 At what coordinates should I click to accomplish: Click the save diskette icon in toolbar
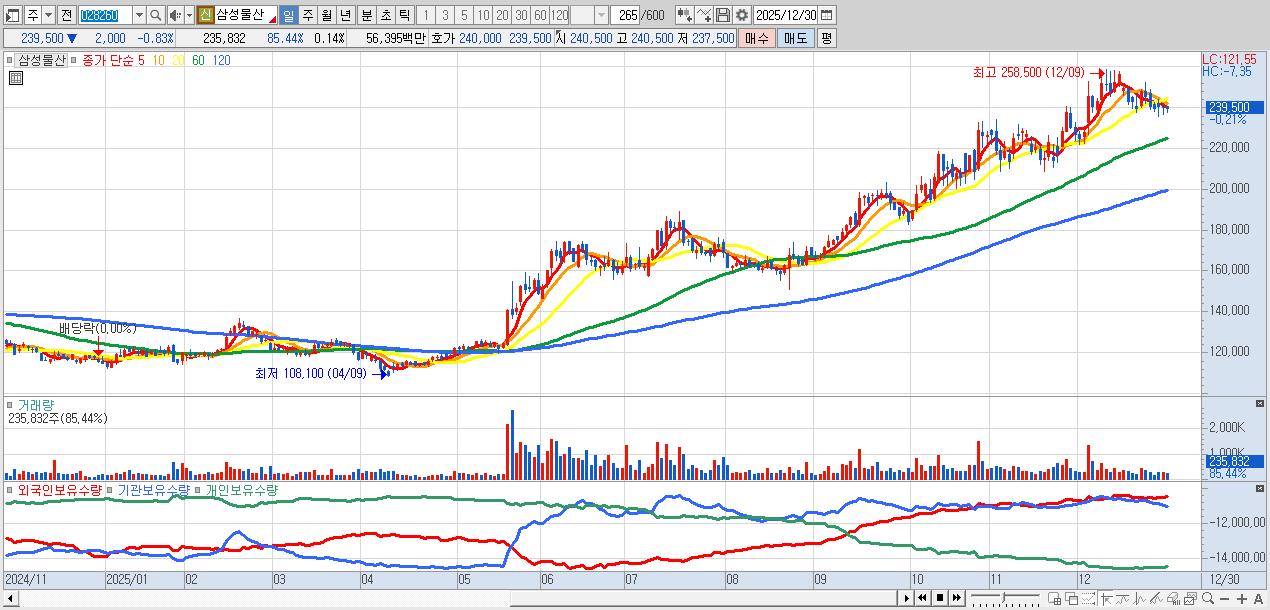point(723,15)
